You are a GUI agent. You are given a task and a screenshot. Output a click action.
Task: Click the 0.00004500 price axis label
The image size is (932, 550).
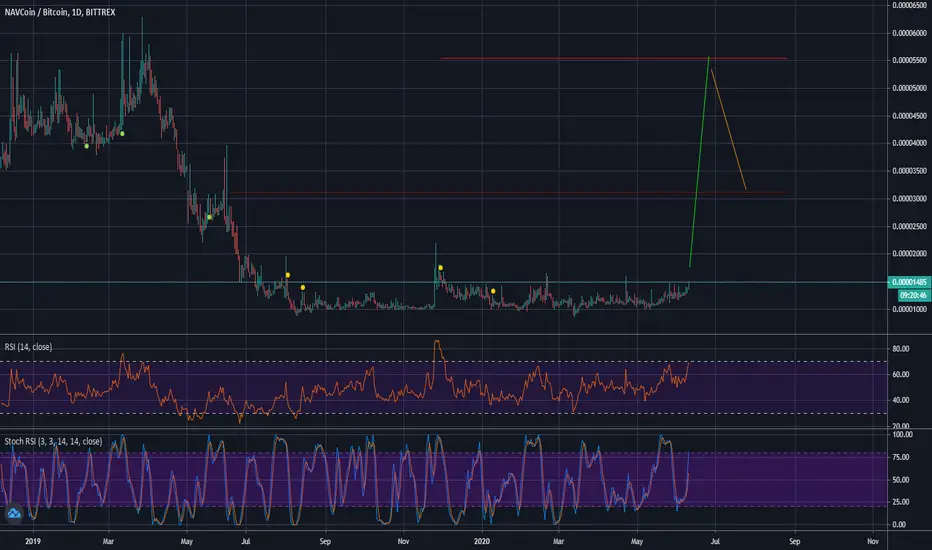pyautogui.click(x=909, y=115)
